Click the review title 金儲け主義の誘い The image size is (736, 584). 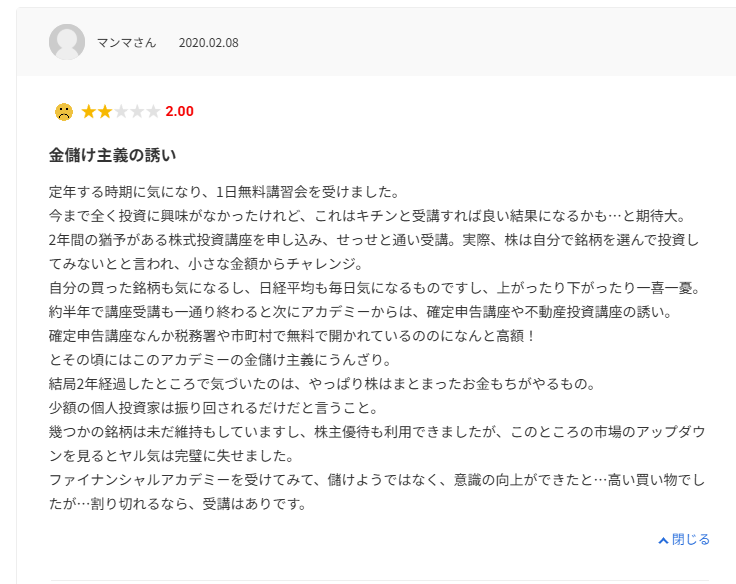tap(113, 155)
